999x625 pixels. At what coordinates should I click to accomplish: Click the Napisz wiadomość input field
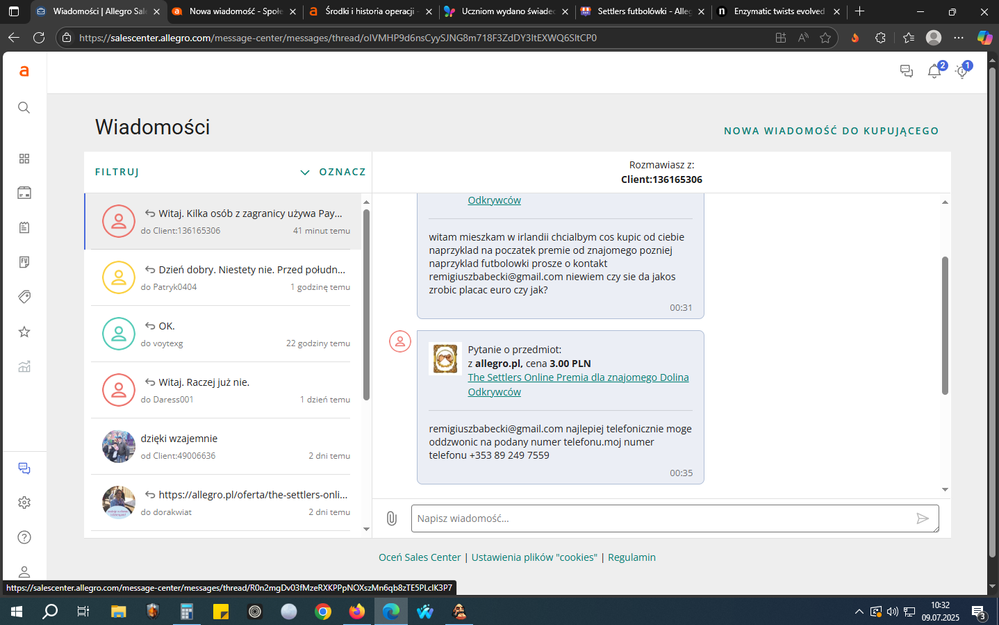coord(660,518)
